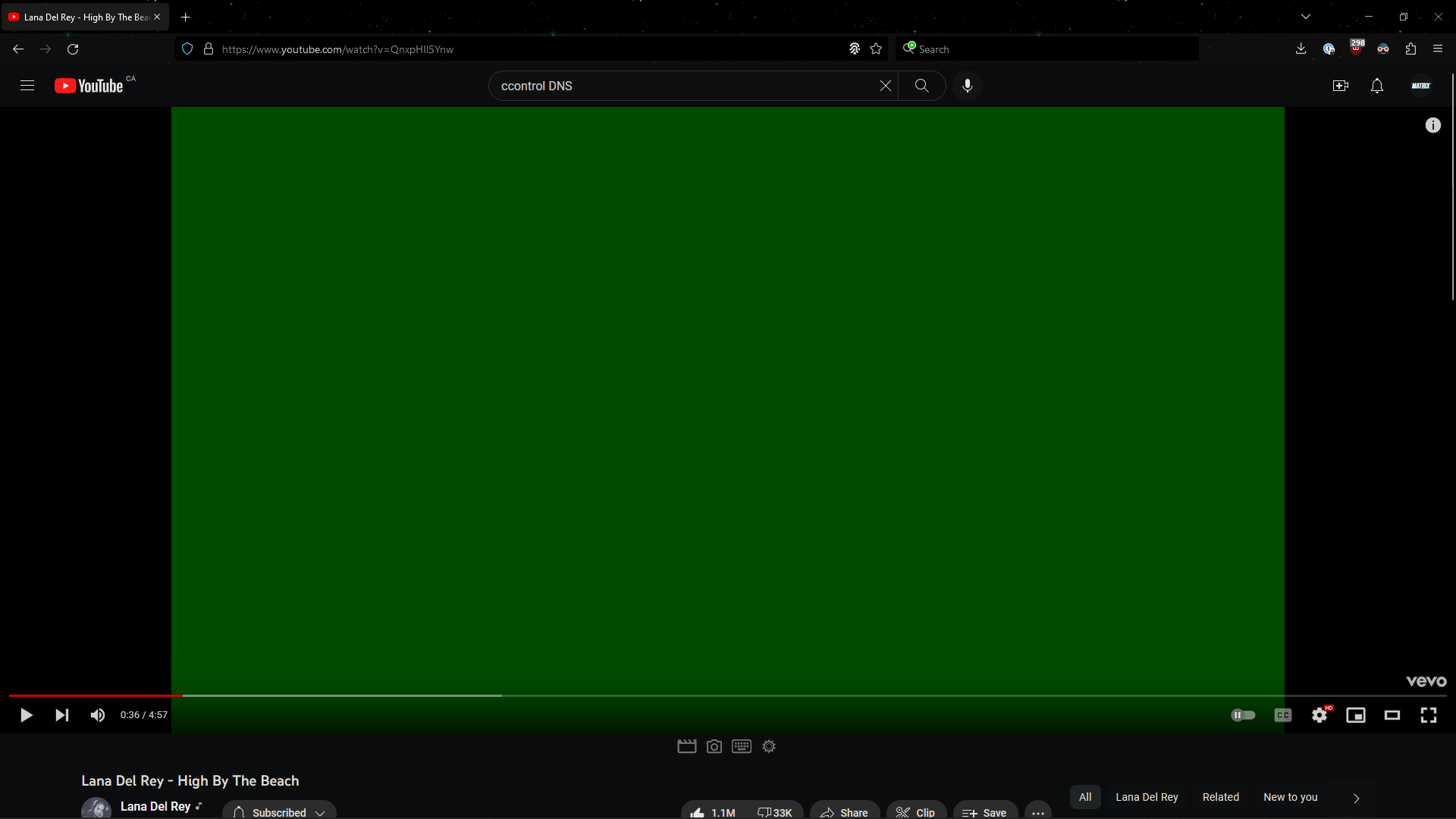
Task: Toggle closed captions in player
Action: point(1282,715)
